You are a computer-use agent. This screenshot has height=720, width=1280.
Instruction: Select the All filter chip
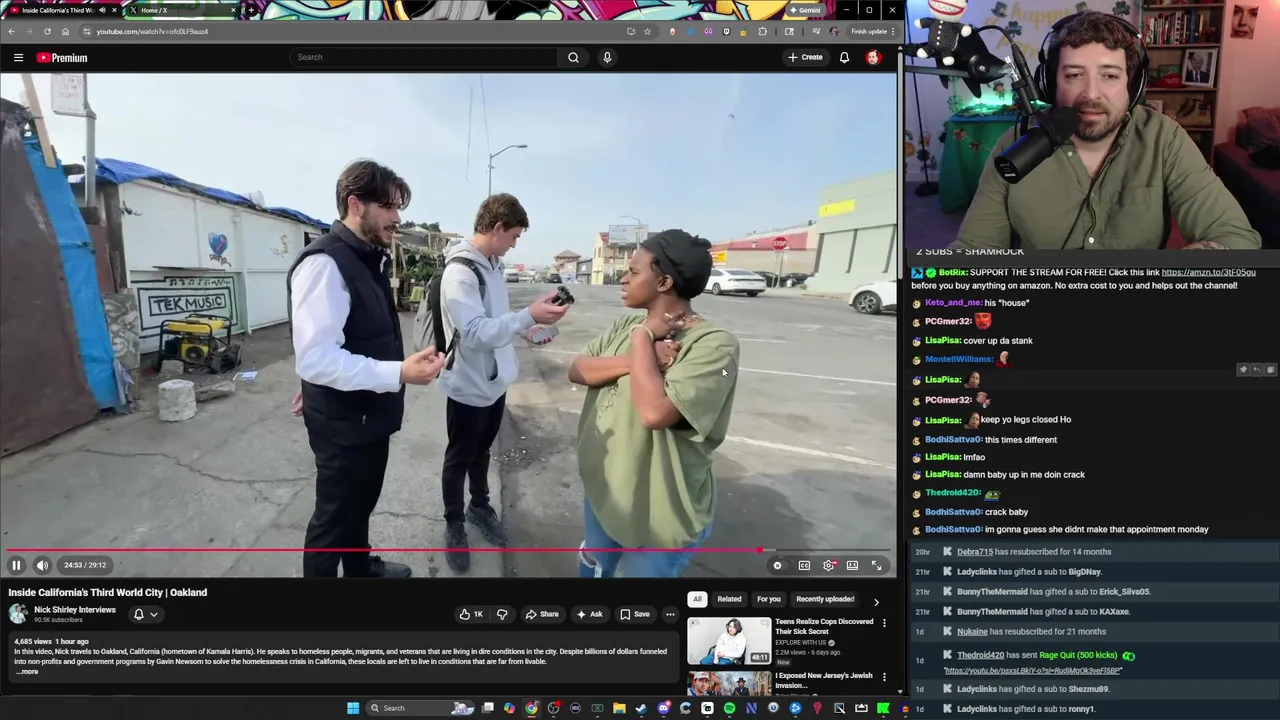pyautogui.click(x=697, y=599)
